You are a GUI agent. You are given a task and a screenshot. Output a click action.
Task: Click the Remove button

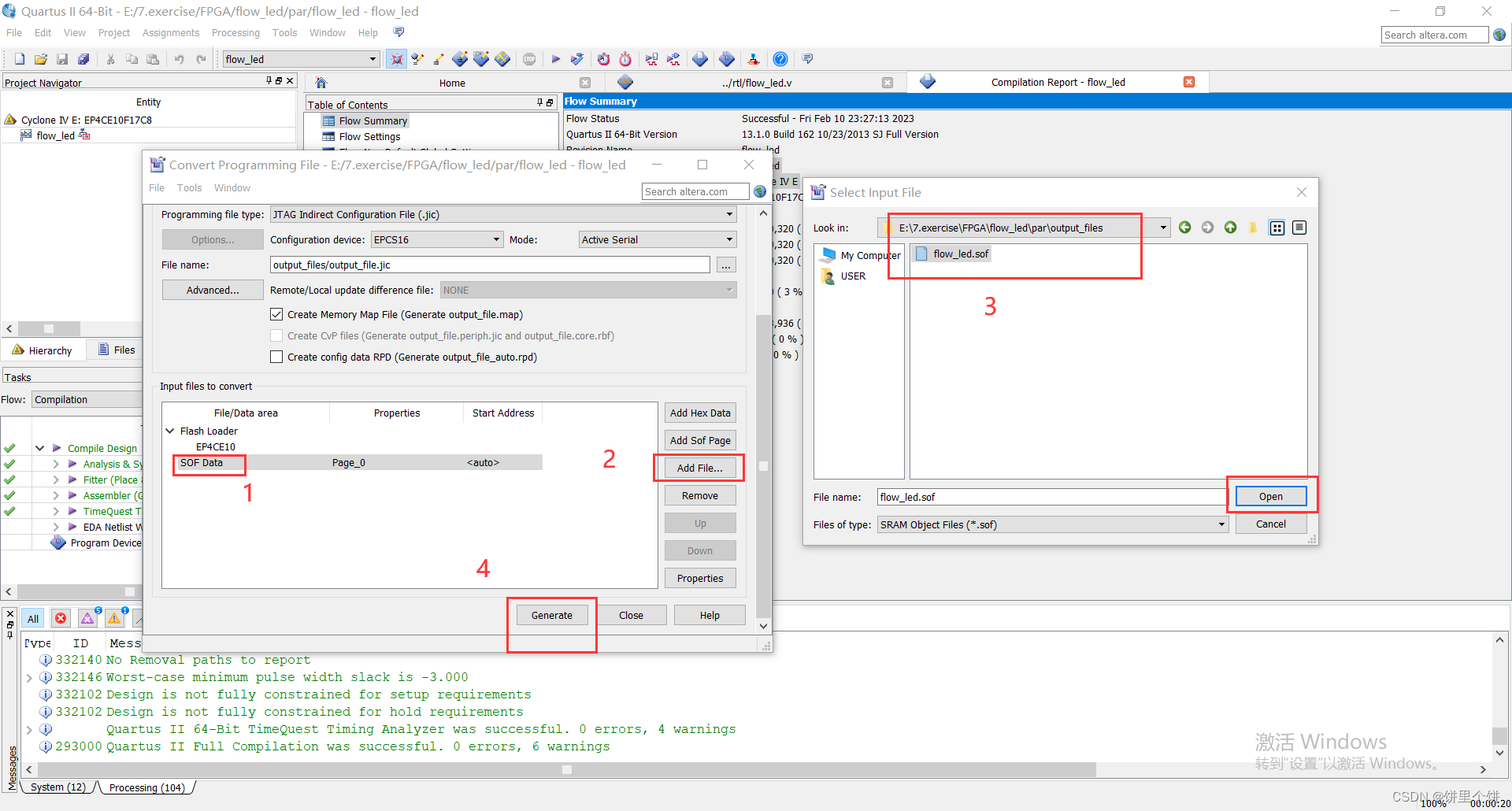point(700,495)
